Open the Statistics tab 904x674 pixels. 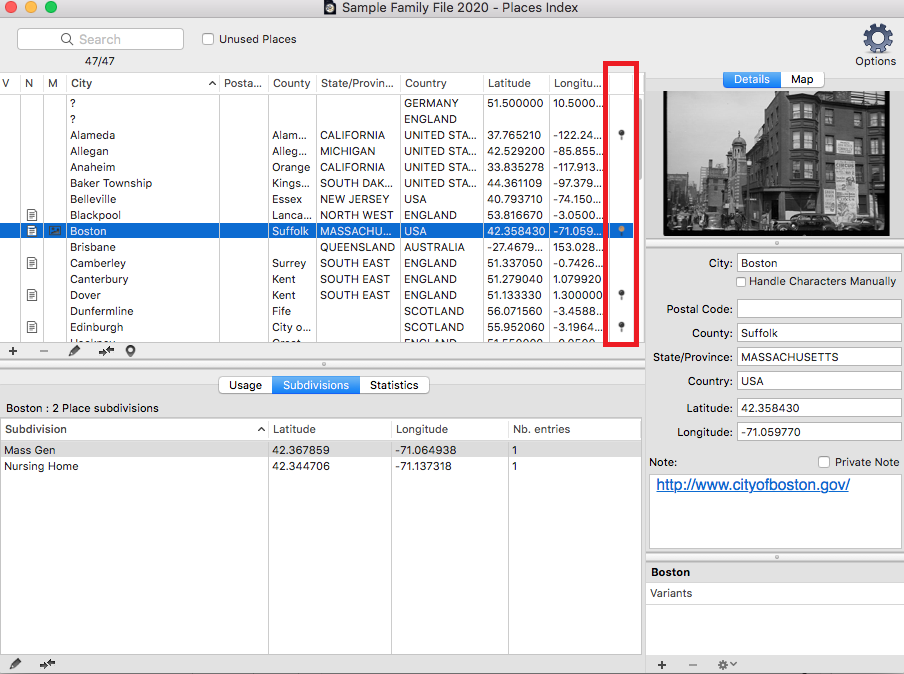[x=394, y=385]
